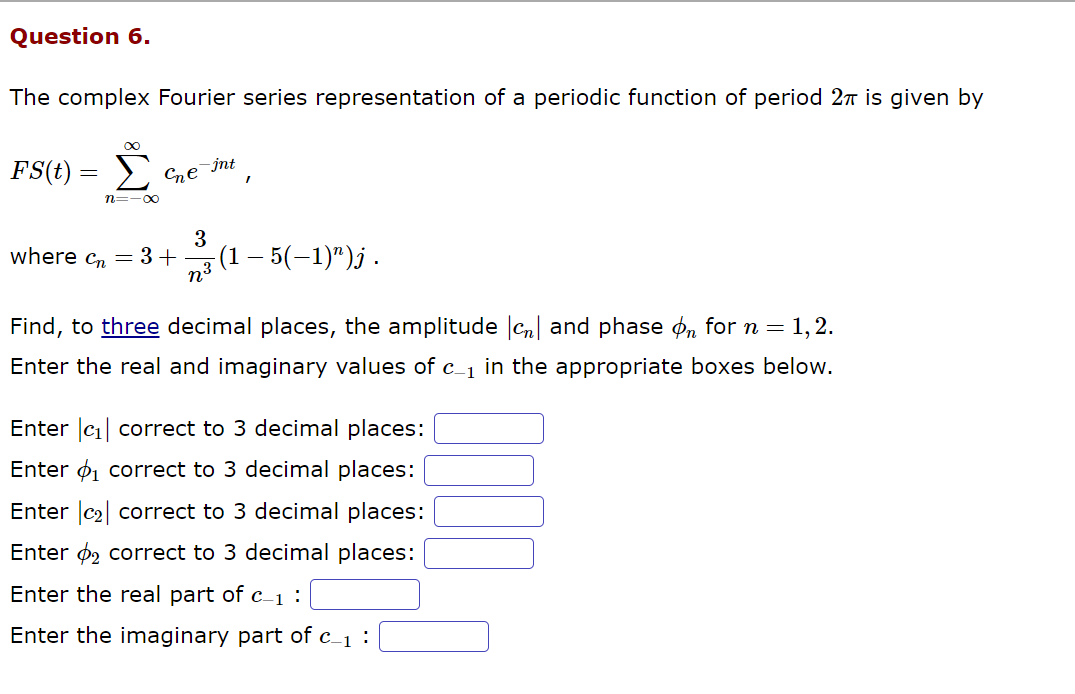Click the text Enter φ1 correct to 3 decimal places

pyautogui.click(x=210, y=470)
